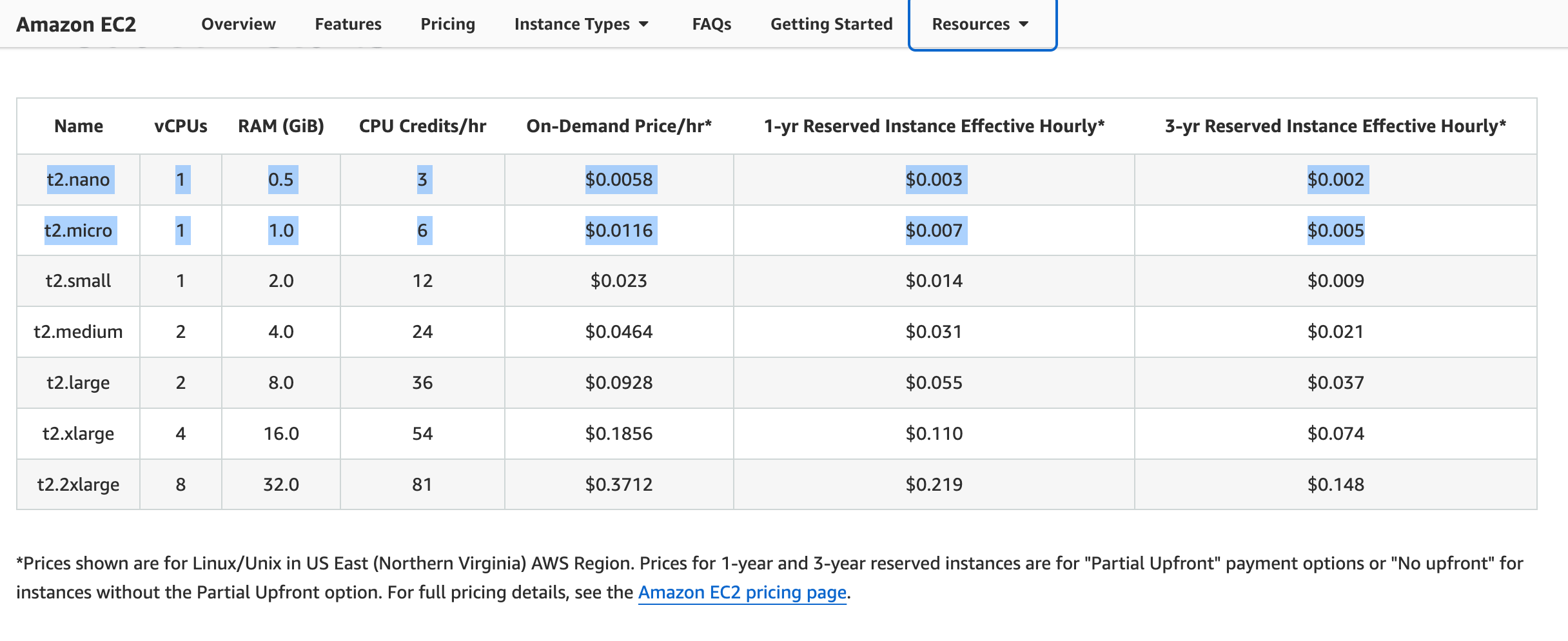Click the $0.023 on-demand price

tap(619, 281)
